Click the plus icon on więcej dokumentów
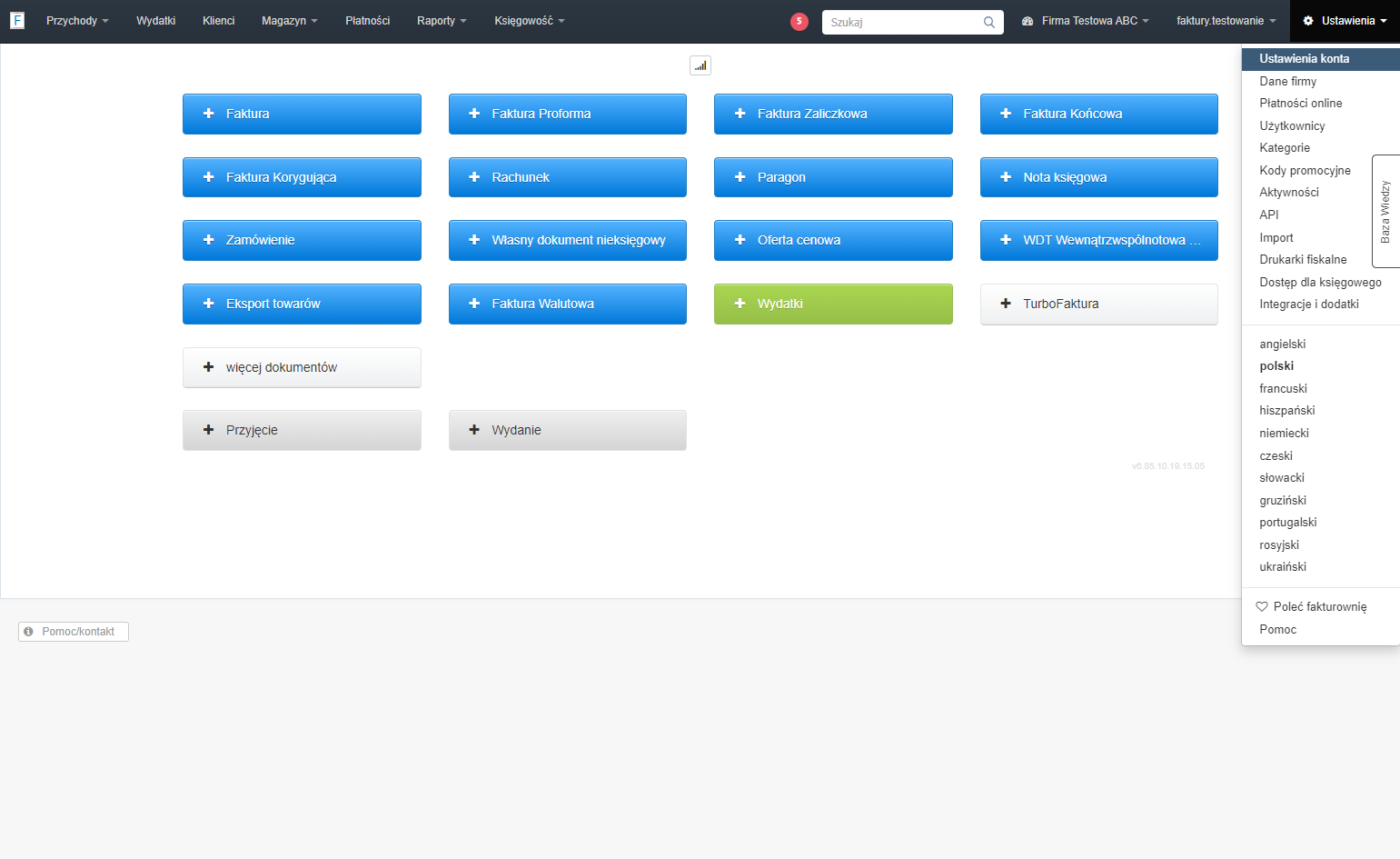The height and width of the screenshot is (859, 1400). (x=208, y=367)
